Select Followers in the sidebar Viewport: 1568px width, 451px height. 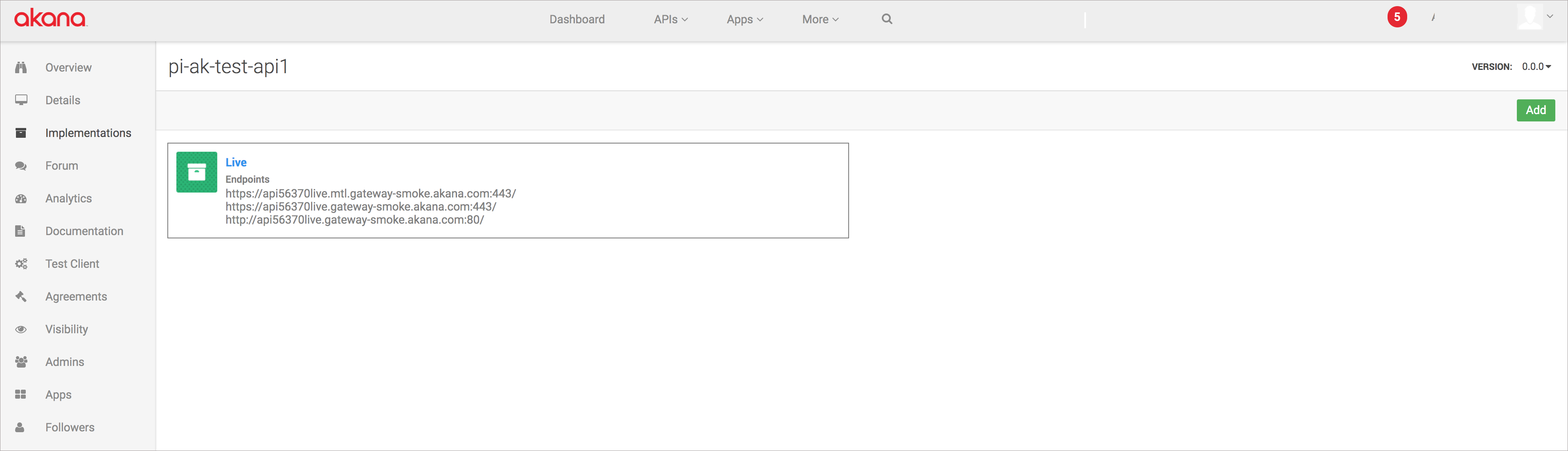point(70,427)
